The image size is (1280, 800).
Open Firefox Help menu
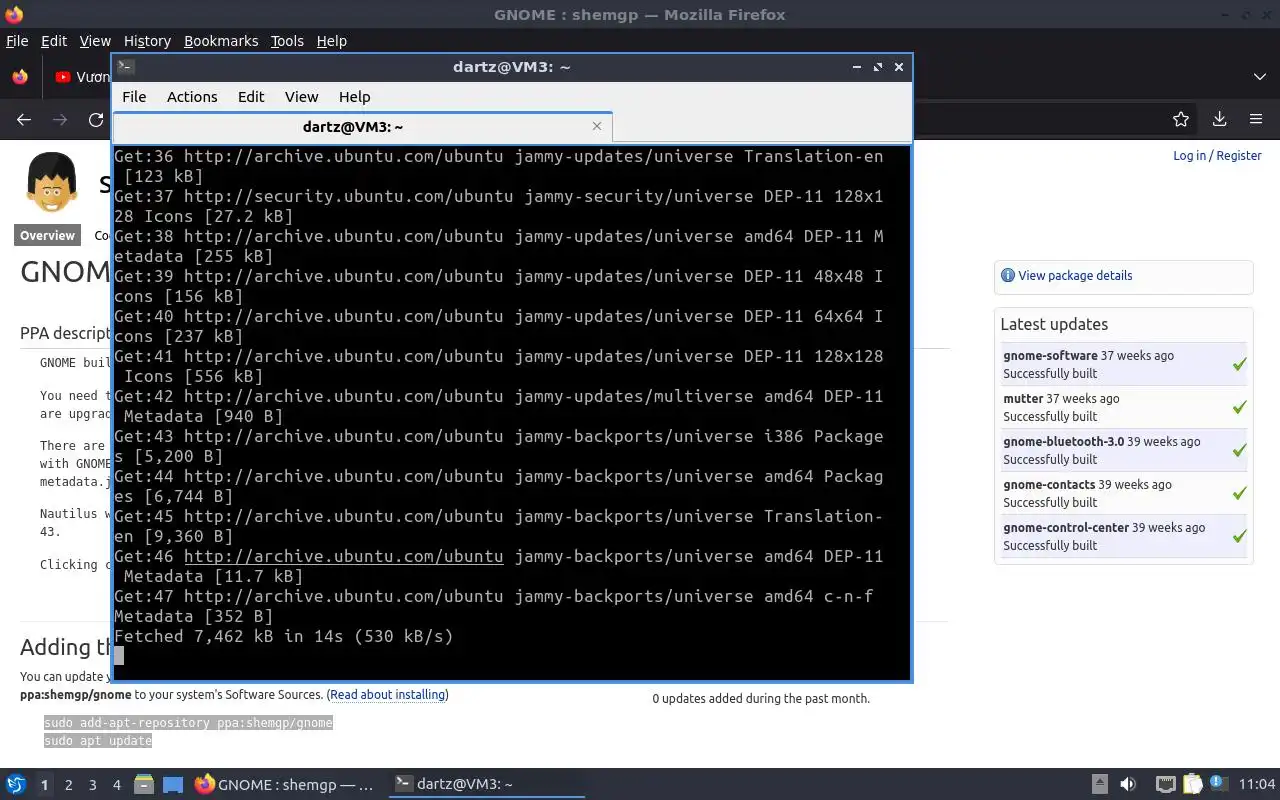coord(331,41)
